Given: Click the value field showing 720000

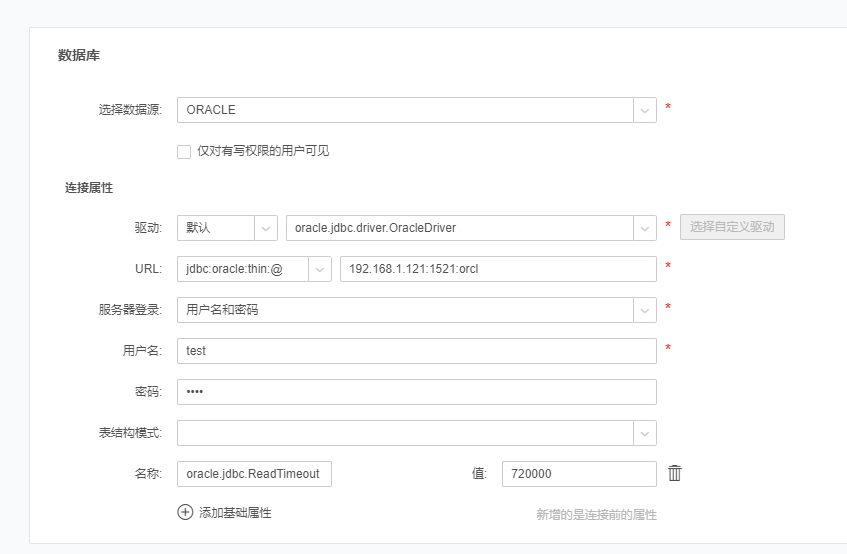Looking at the screenshot, I should click(578, 473).
